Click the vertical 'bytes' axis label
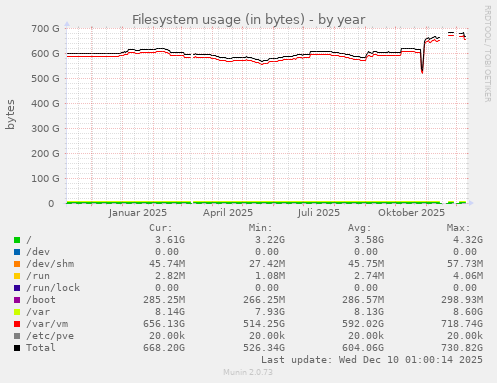 [x=10, y=114]
